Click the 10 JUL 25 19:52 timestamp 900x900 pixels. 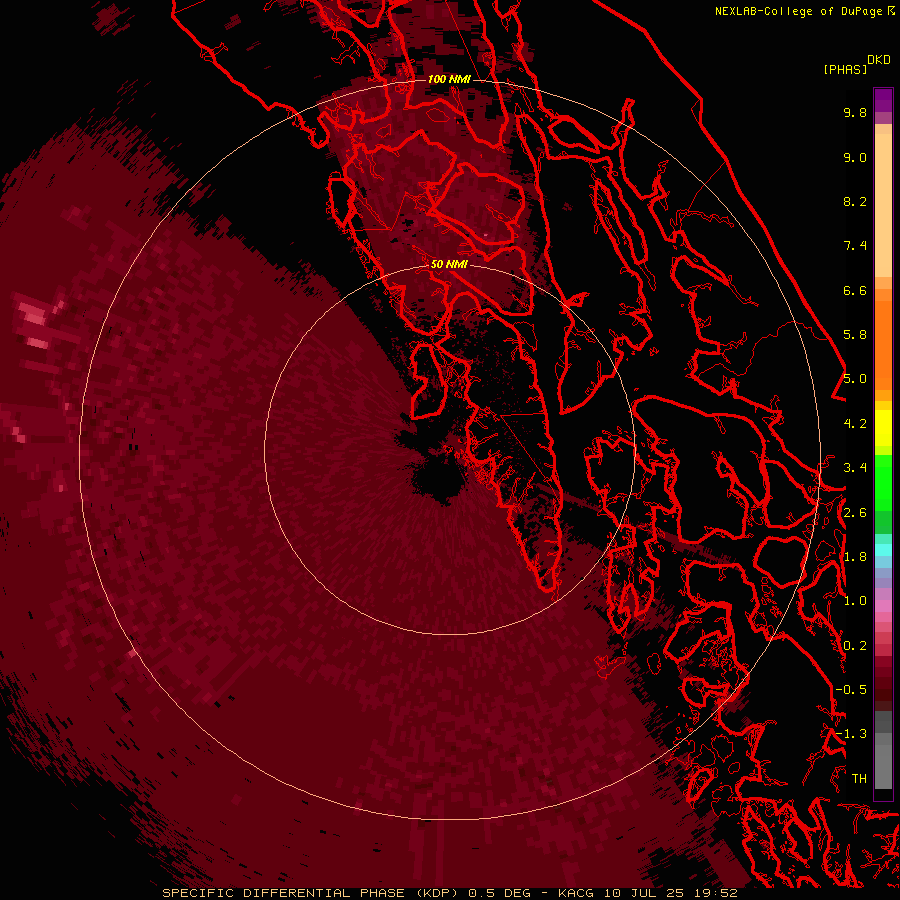[x=670, y=893]
